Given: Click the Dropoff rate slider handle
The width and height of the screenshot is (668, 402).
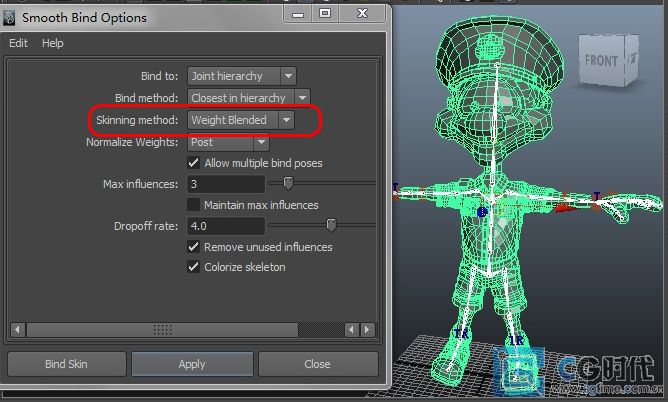Looking at the screenshot, I should (x=331, y=225).
